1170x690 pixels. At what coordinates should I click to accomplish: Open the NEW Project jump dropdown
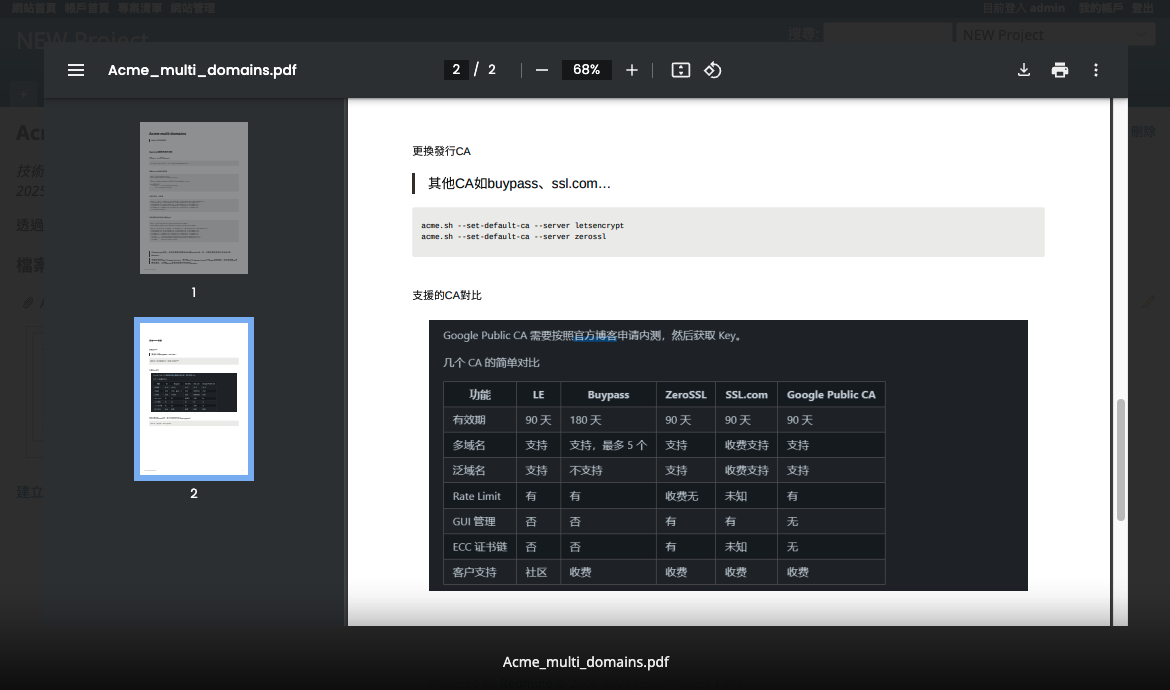[1056, 35]
